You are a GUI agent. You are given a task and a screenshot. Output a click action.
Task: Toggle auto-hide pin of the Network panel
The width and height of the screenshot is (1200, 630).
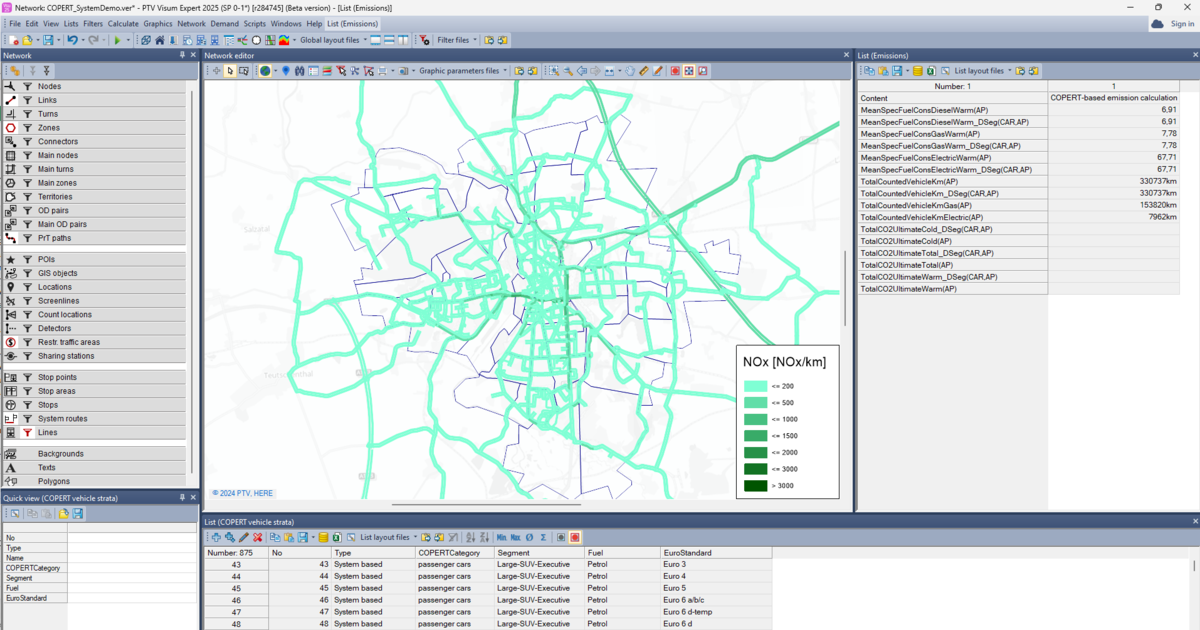point(182,55)
